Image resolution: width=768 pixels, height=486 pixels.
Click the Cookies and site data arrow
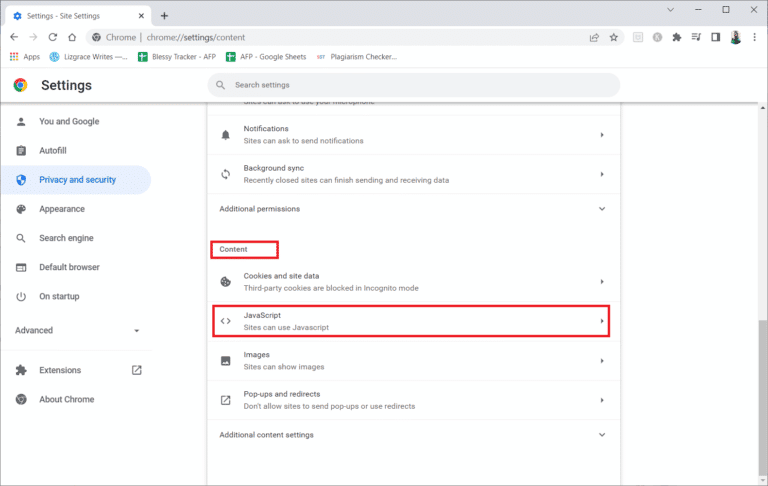pos(602,282)
